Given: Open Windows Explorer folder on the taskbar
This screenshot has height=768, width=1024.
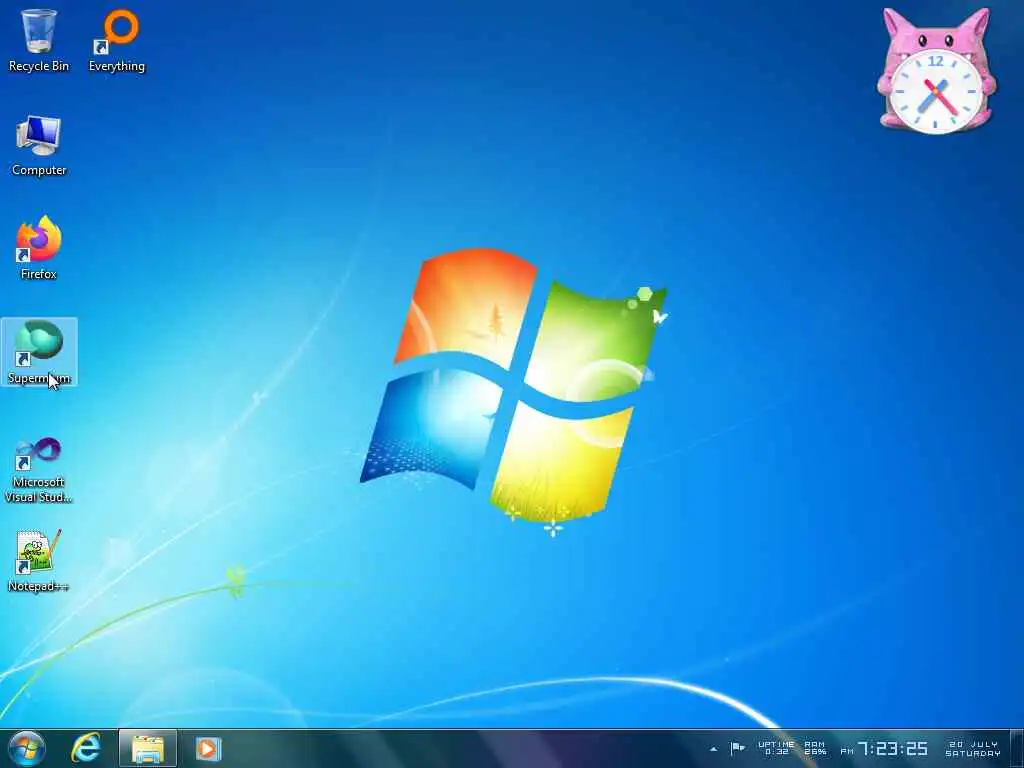Looking at the screenshot, I should click(148, 748).
